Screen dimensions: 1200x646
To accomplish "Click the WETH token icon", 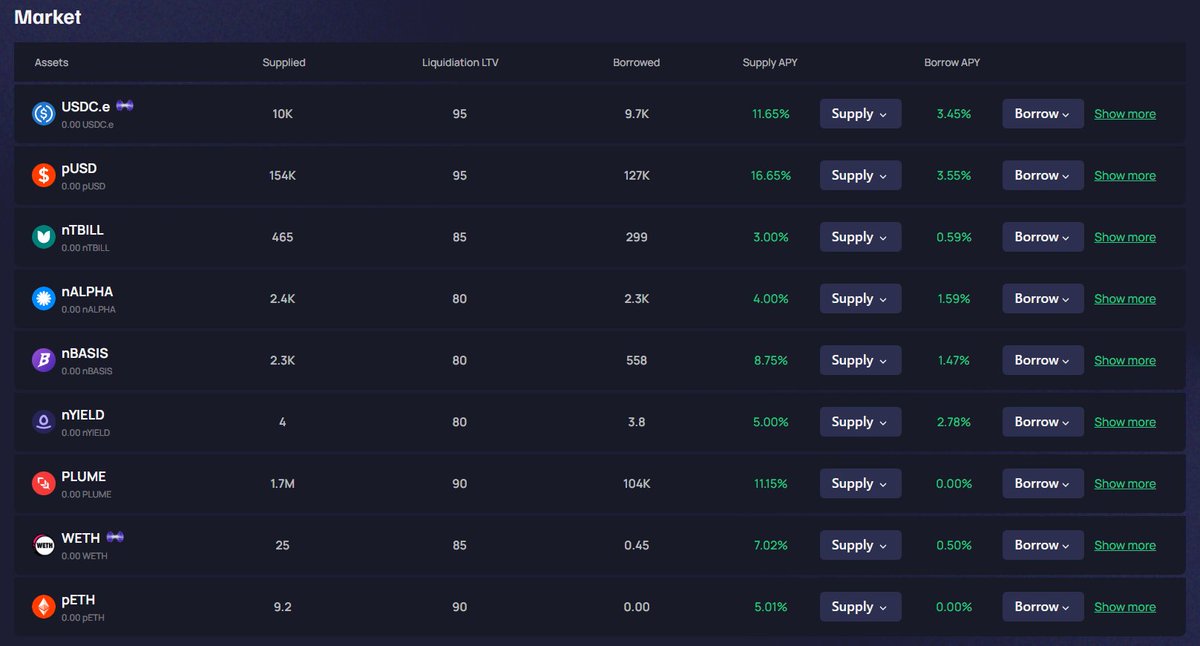I will click(x=43, y=546).
